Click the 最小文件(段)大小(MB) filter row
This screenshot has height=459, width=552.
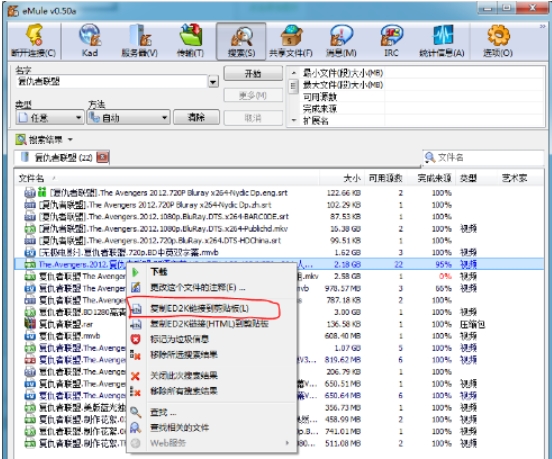pyautogui.click(x=422, y=73)
